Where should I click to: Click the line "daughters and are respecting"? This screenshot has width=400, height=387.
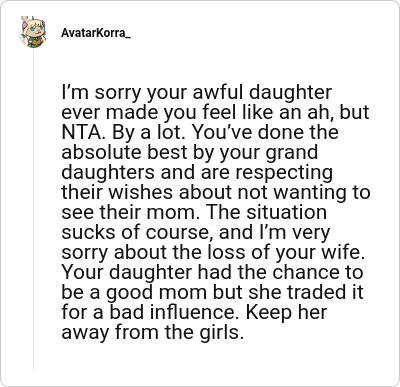(x=197, y=173)
